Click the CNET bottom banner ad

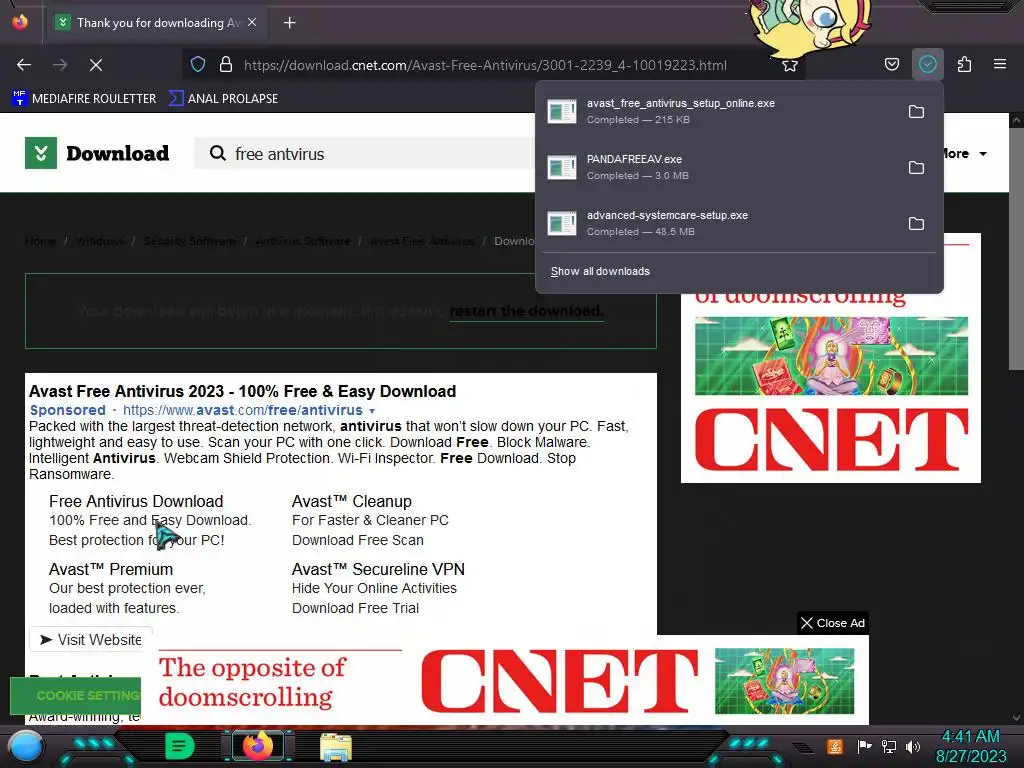(505, 680)
